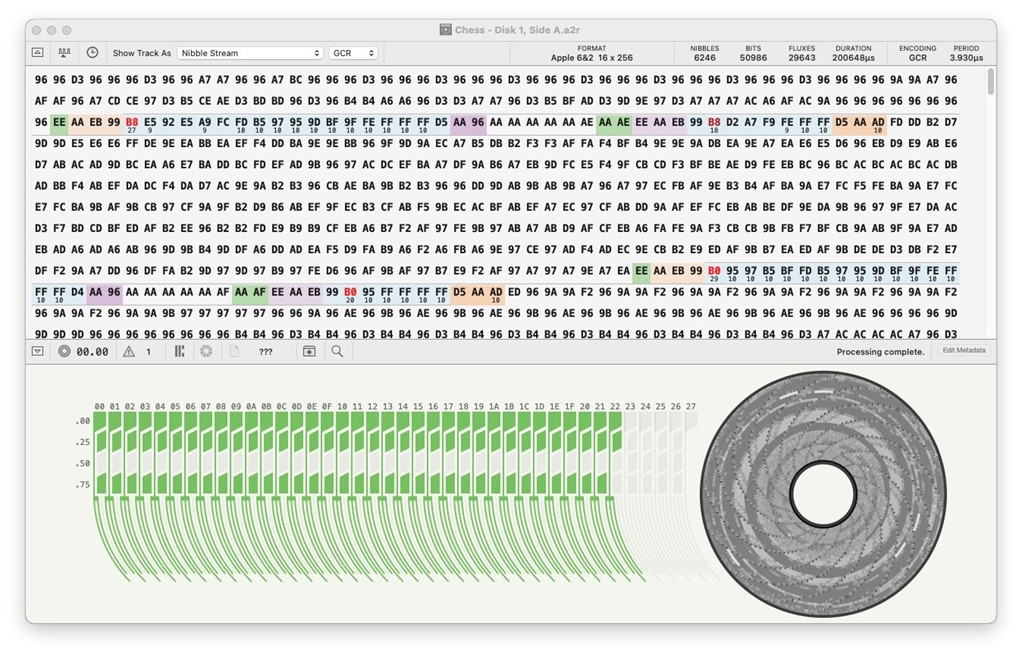Select duration value '200648µs'
Screen dimensions: 1022x655
[x=853, y=58]
